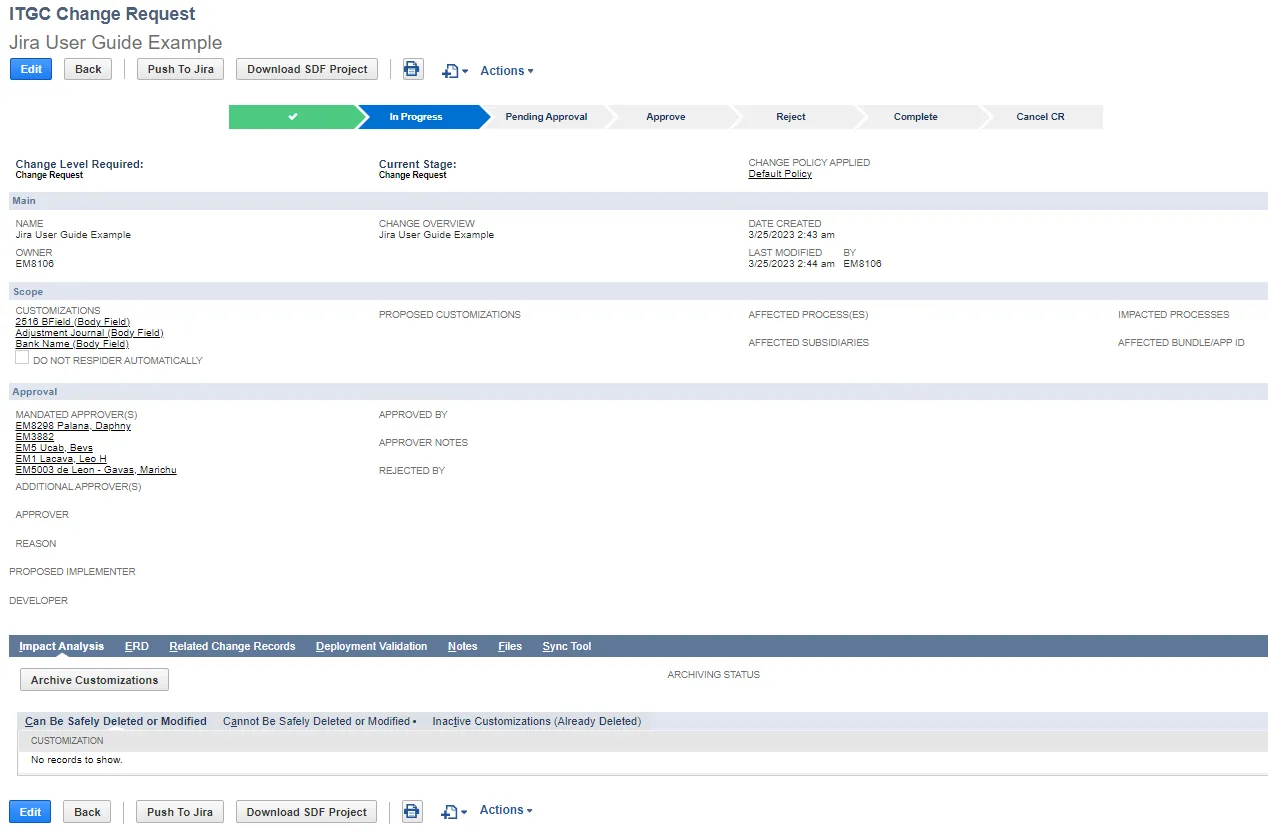Open approver EM5 Ucab, Bevs link
Viewport: 1268px width, 832px height.
(54, 448)
